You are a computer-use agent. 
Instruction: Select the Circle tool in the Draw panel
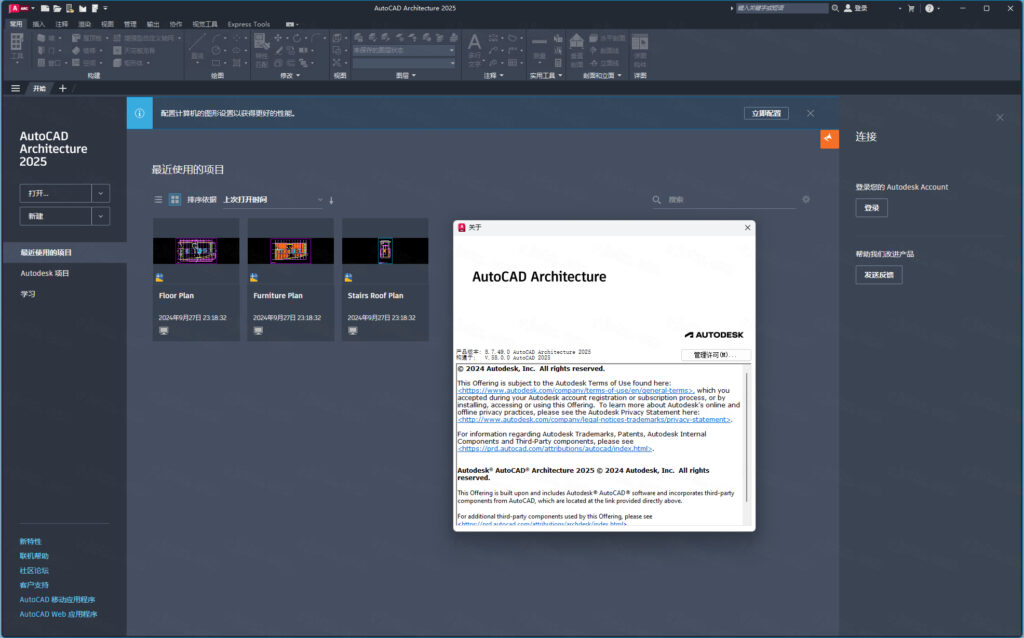tap(215, 48)
